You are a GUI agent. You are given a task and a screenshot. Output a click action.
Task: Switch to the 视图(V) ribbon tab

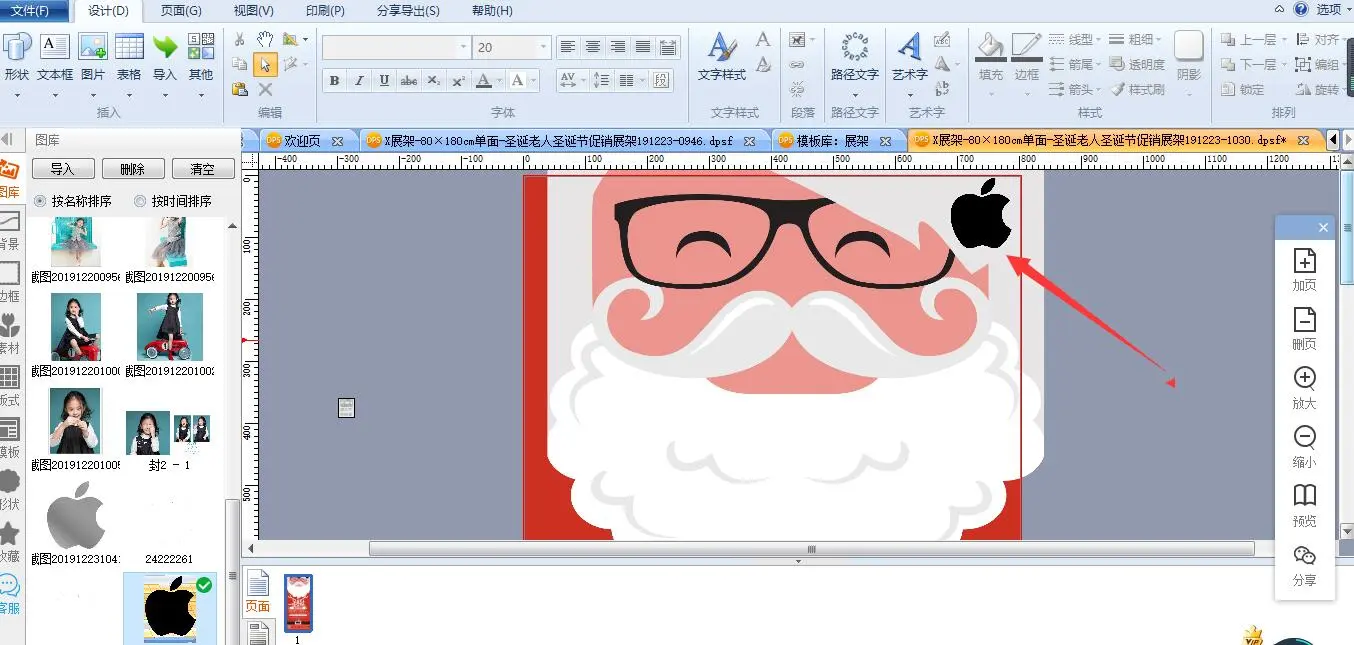pyautogui.click(x=253, y=11)
